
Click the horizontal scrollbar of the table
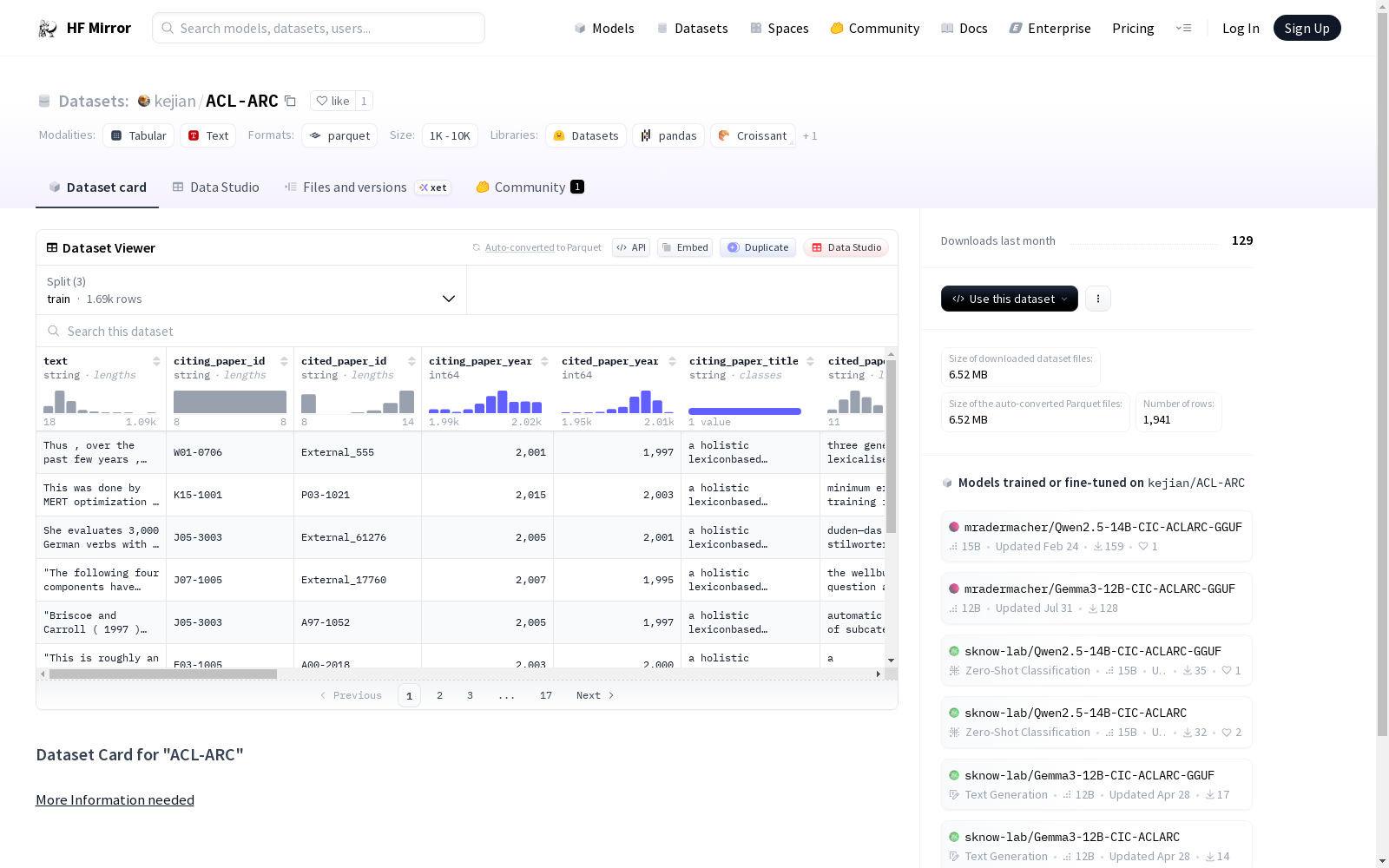tap(163, 674)
